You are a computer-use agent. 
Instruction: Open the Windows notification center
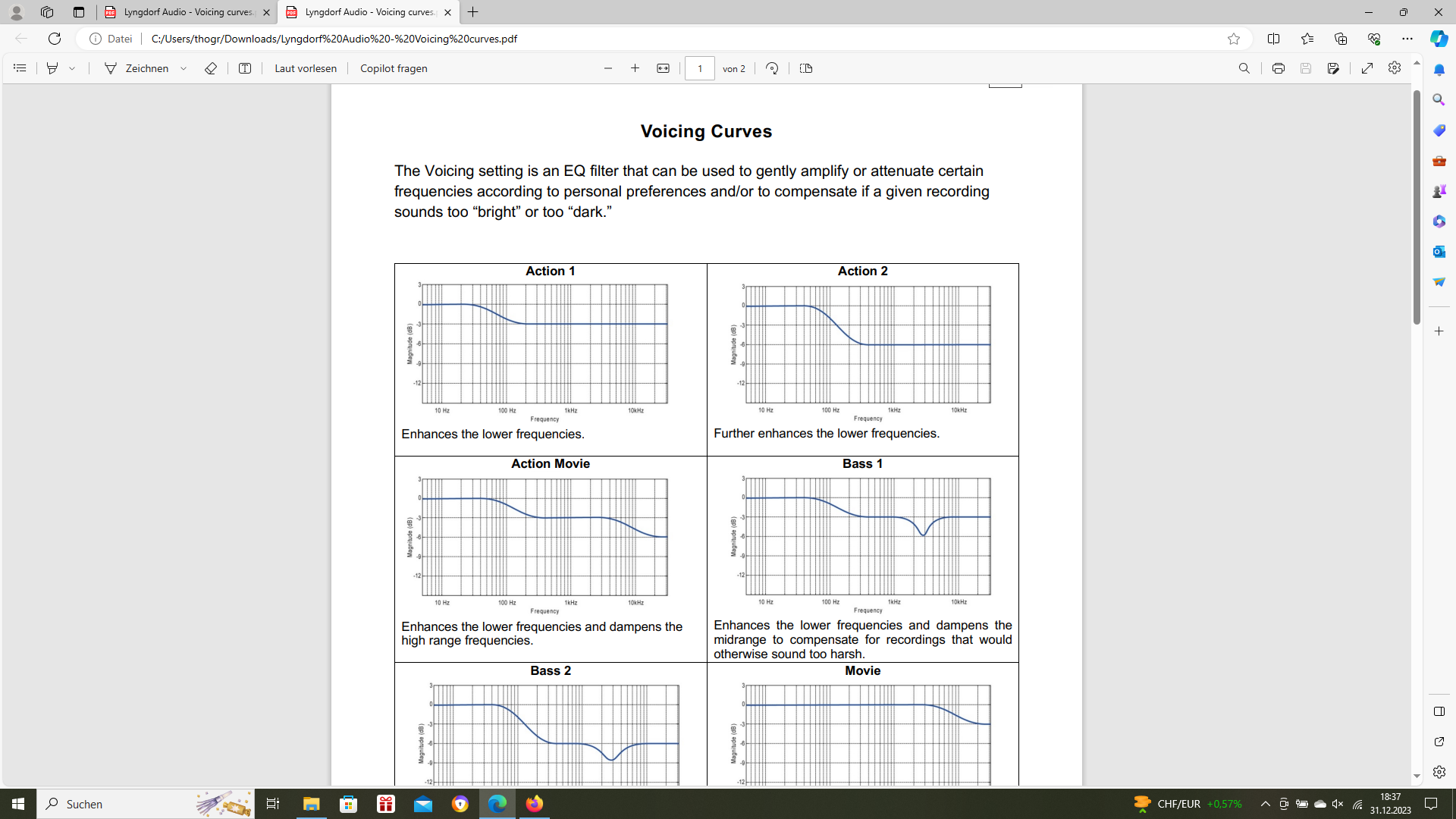(1432, 804)
